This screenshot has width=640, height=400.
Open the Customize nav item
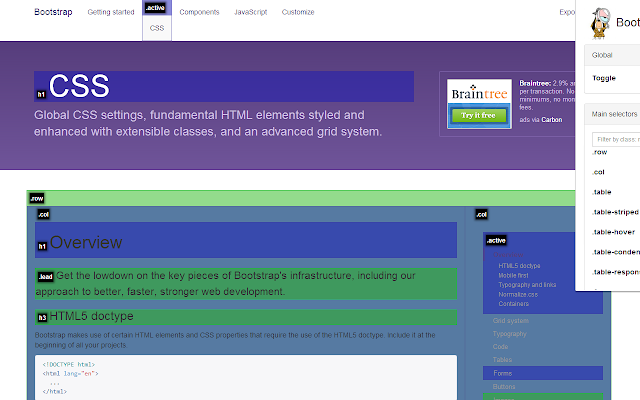click(x=298, y=12)
